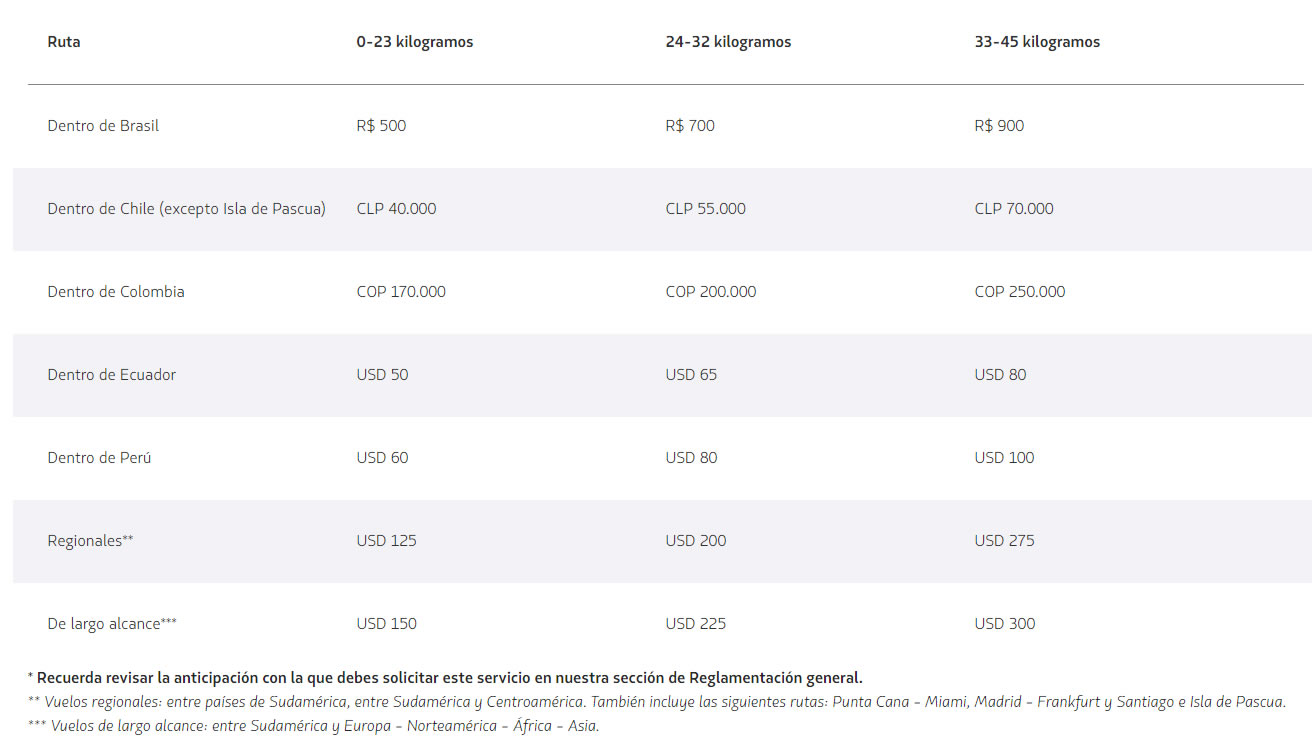Viewport: 1312px width, 756px height.
Task: Select the Dentro de Colombia row label
Action: [x=116, y=292]
